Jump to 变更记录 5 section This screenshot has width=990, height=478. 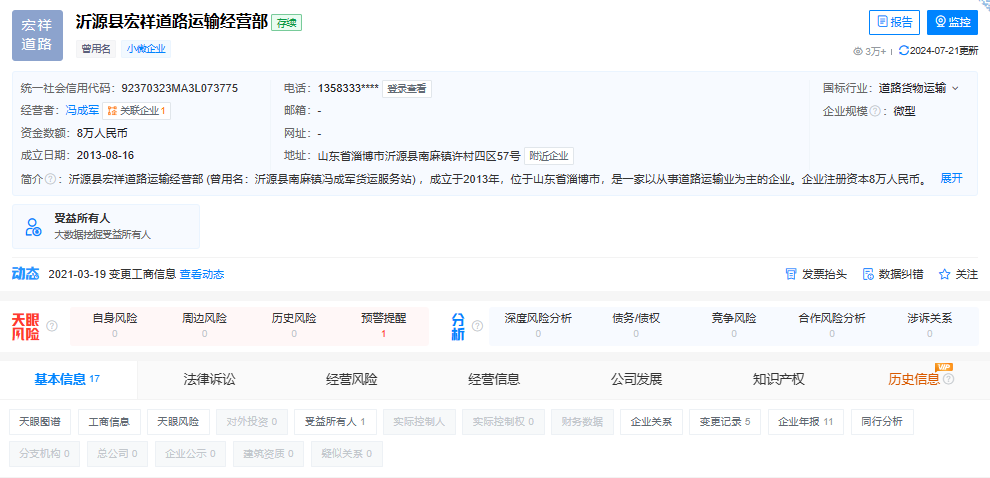725,422
